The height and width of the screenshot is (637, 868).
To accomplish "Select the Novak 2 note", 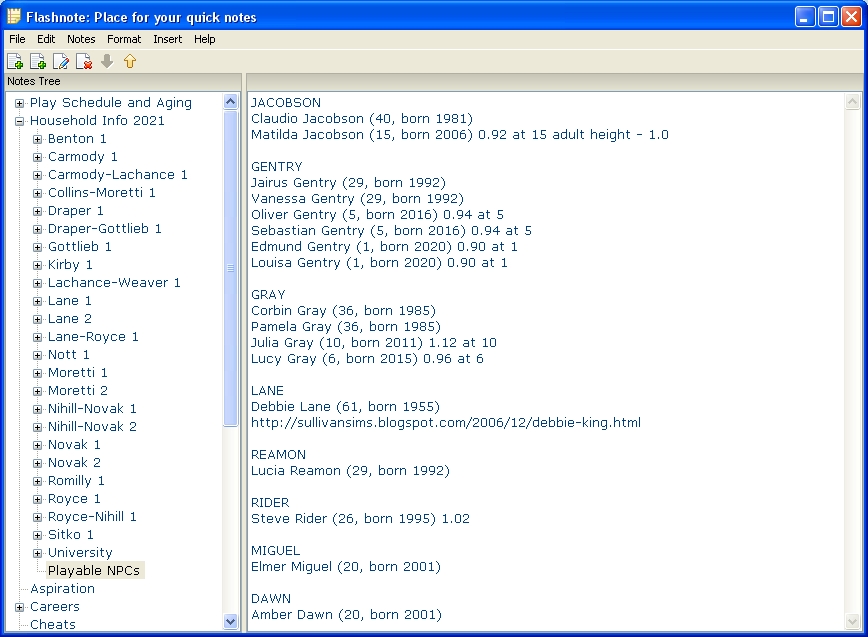I will tap(74, 463).
